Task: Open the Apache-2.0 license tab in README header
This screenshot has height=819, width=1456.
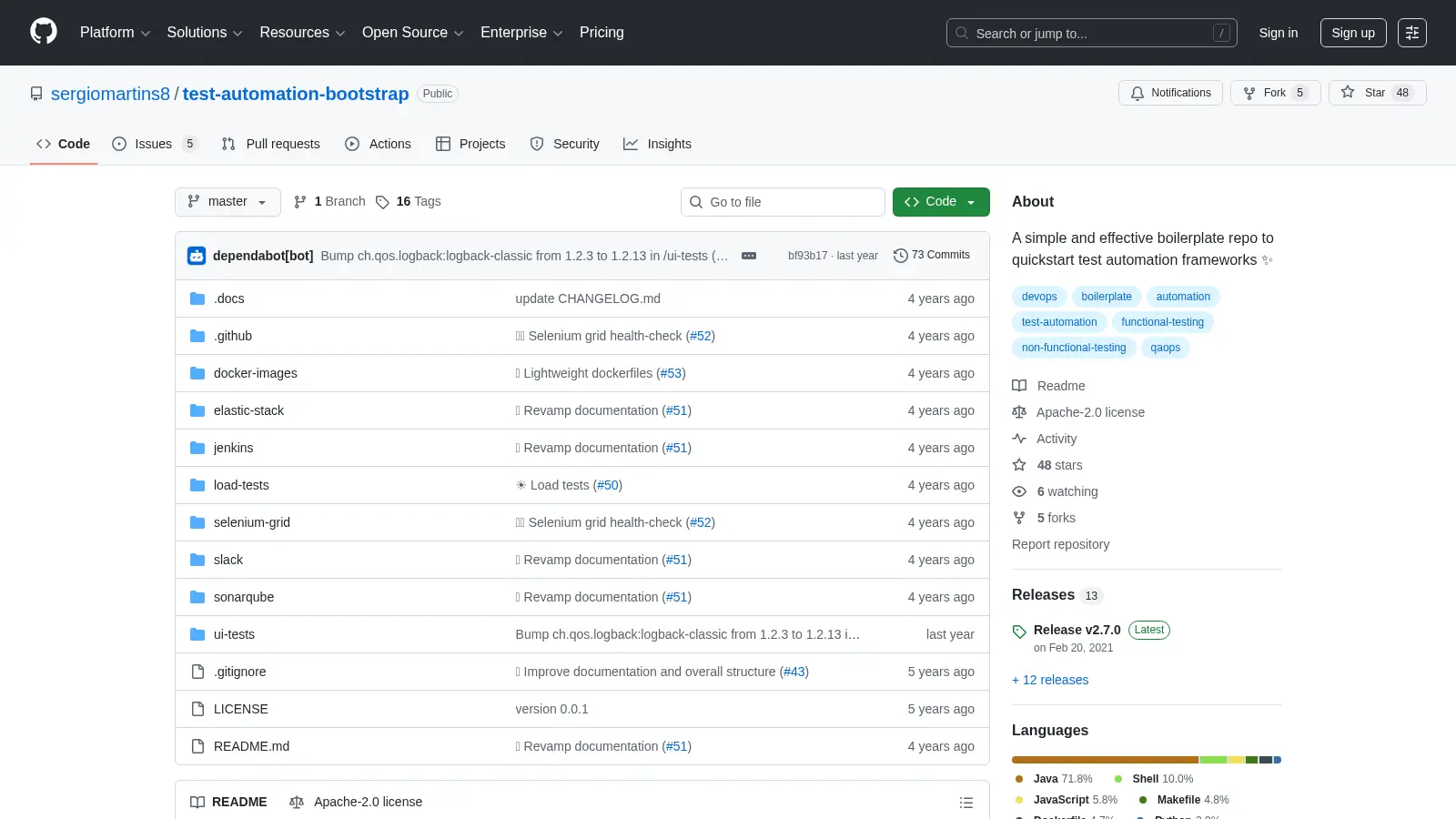Action: pyautogui.click(x=356, y=802)
